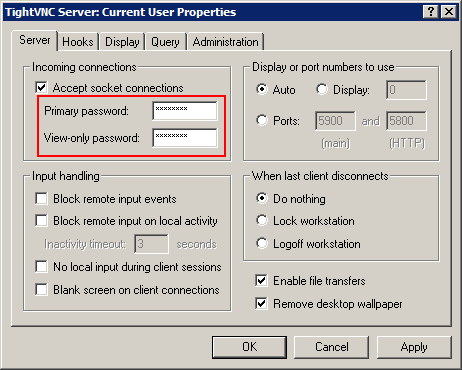462x370 pixels.
Task: Confirm settings with OK button
Action: point(249,347)
